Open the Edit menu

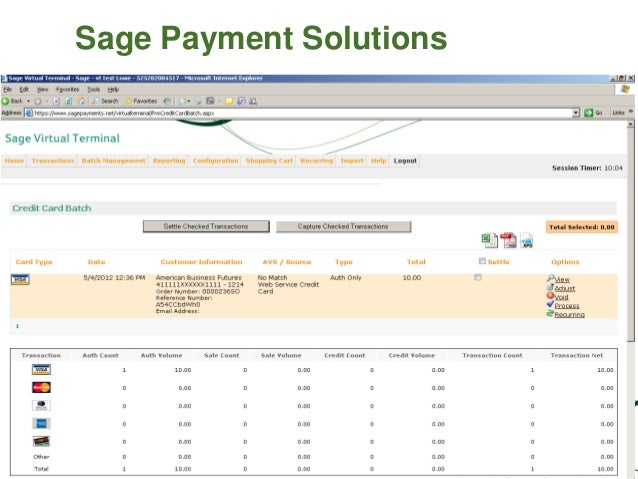coord(24,90)
